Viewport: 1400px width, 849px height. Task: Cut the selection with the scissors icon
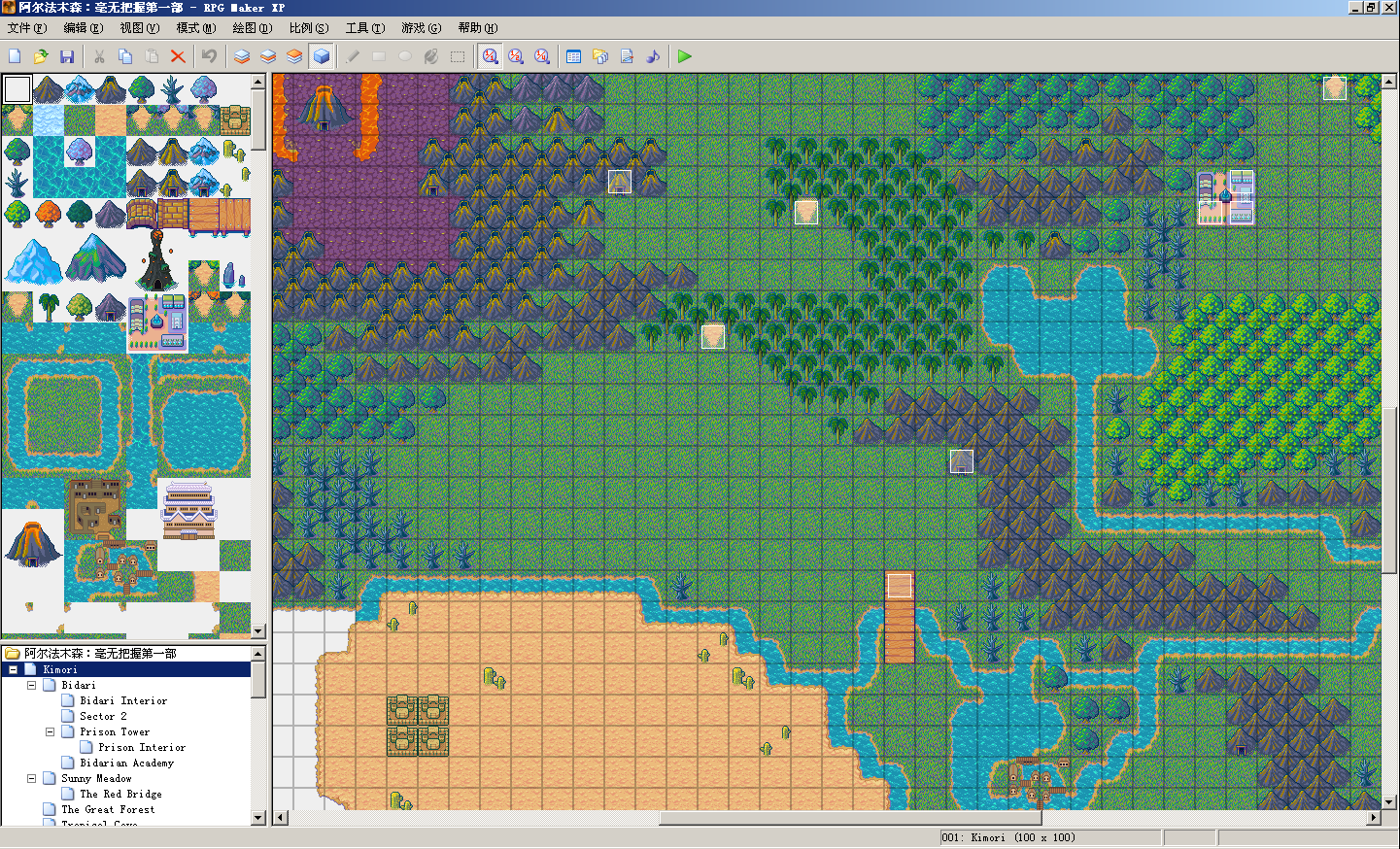pyautogui.click(x=99, y=56)
